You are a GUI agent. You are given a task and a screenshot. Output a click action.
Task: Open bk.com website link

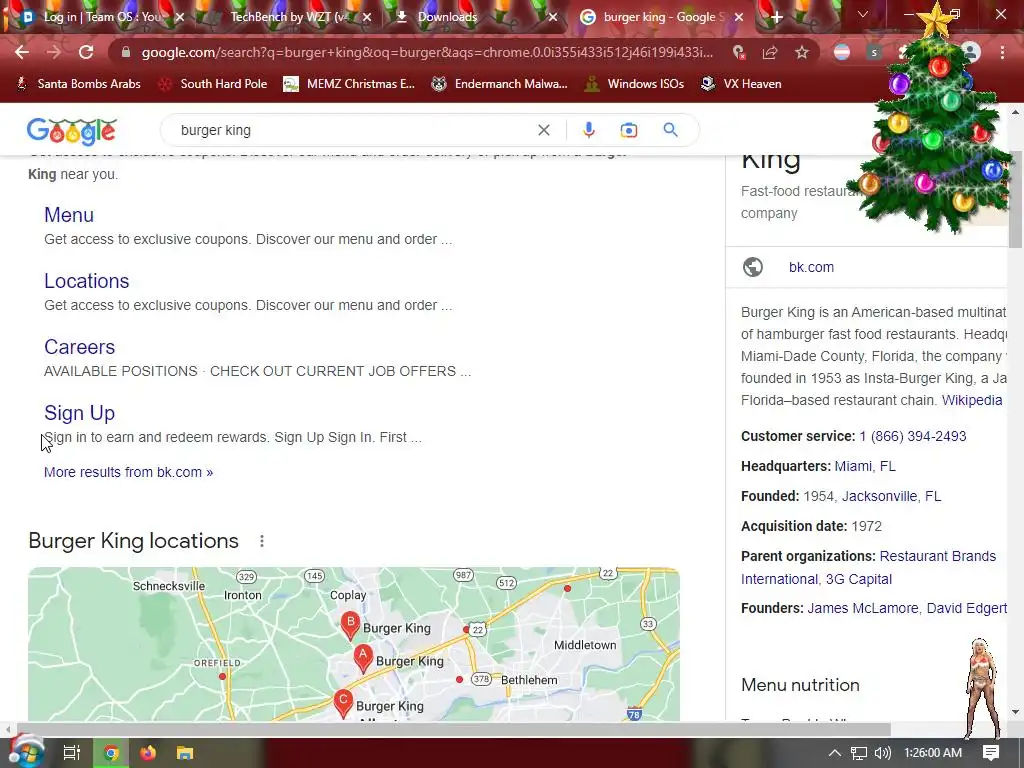811,267
